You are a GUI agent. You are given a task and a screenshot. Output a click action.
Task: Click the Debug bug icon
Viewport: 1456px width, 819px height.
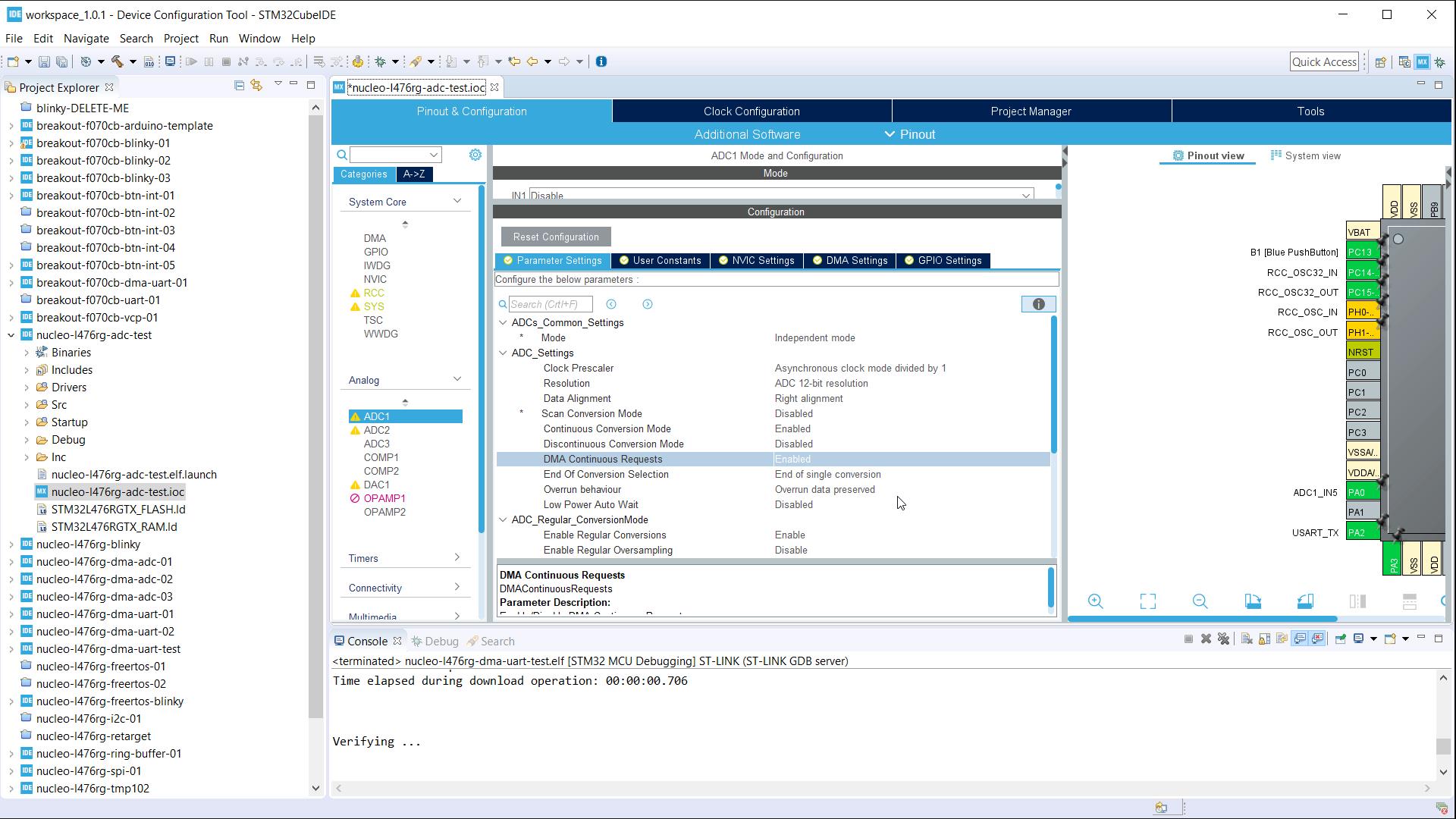380,61
